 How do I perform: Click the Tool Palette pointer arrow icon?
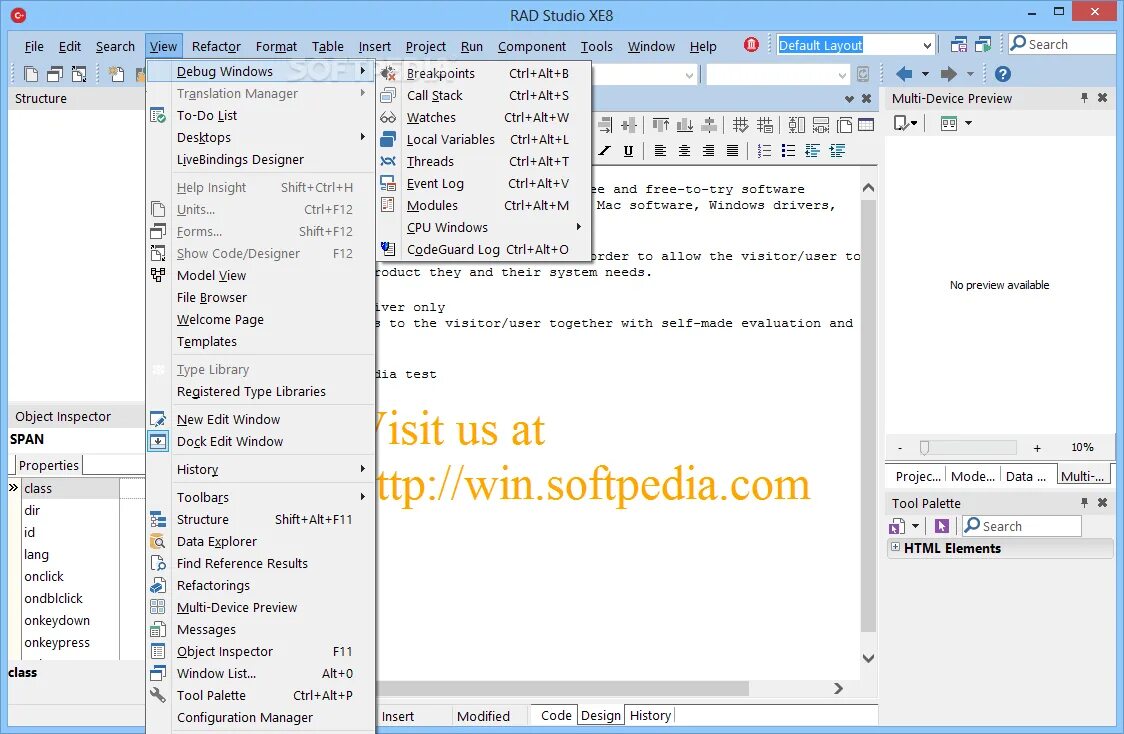941,526
